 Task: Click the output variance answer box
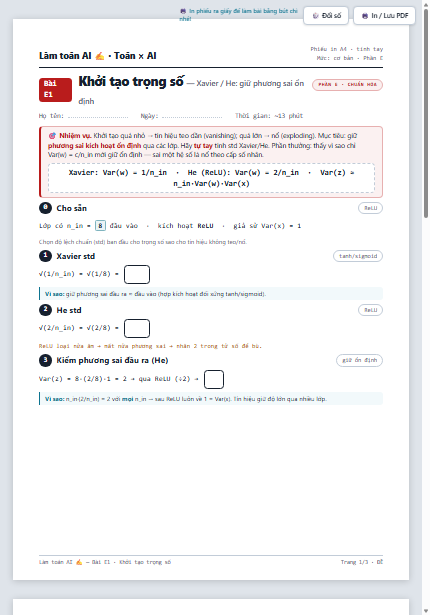[x=214, y=379]
